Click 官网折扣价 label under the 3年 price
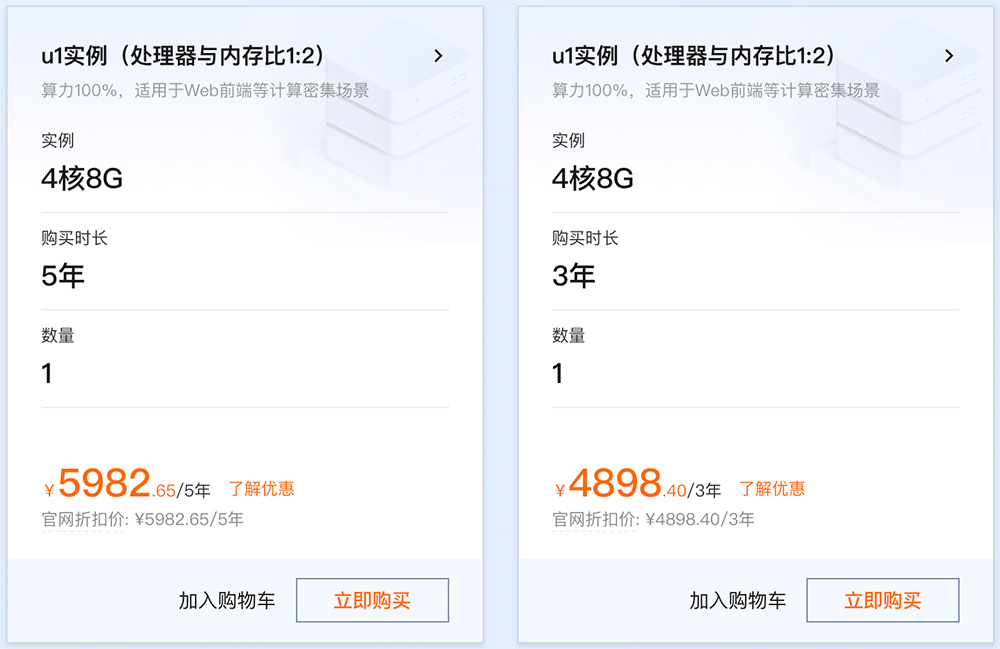Screen dimensions: 1000x649 (x=596, y=520)
